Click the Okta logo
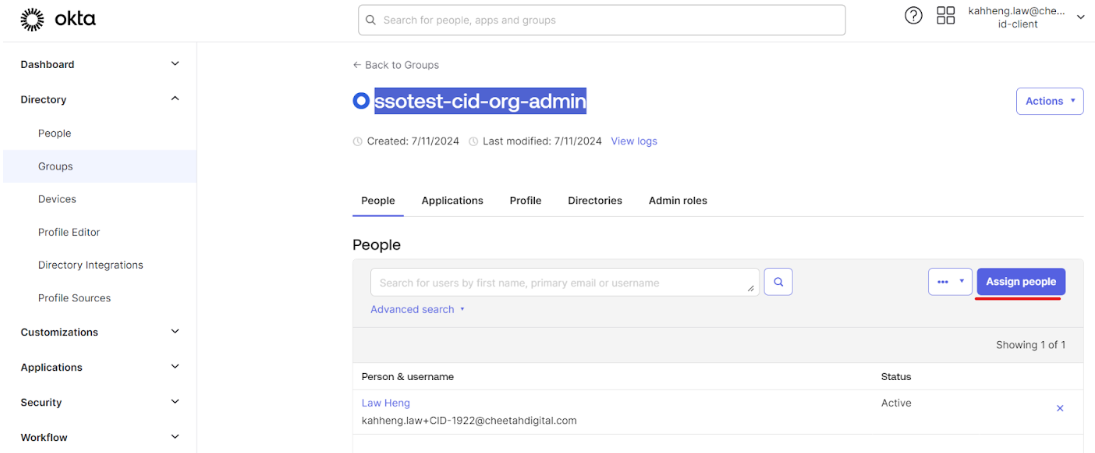This screenshot has height=453, width=1095. point(59,19)
